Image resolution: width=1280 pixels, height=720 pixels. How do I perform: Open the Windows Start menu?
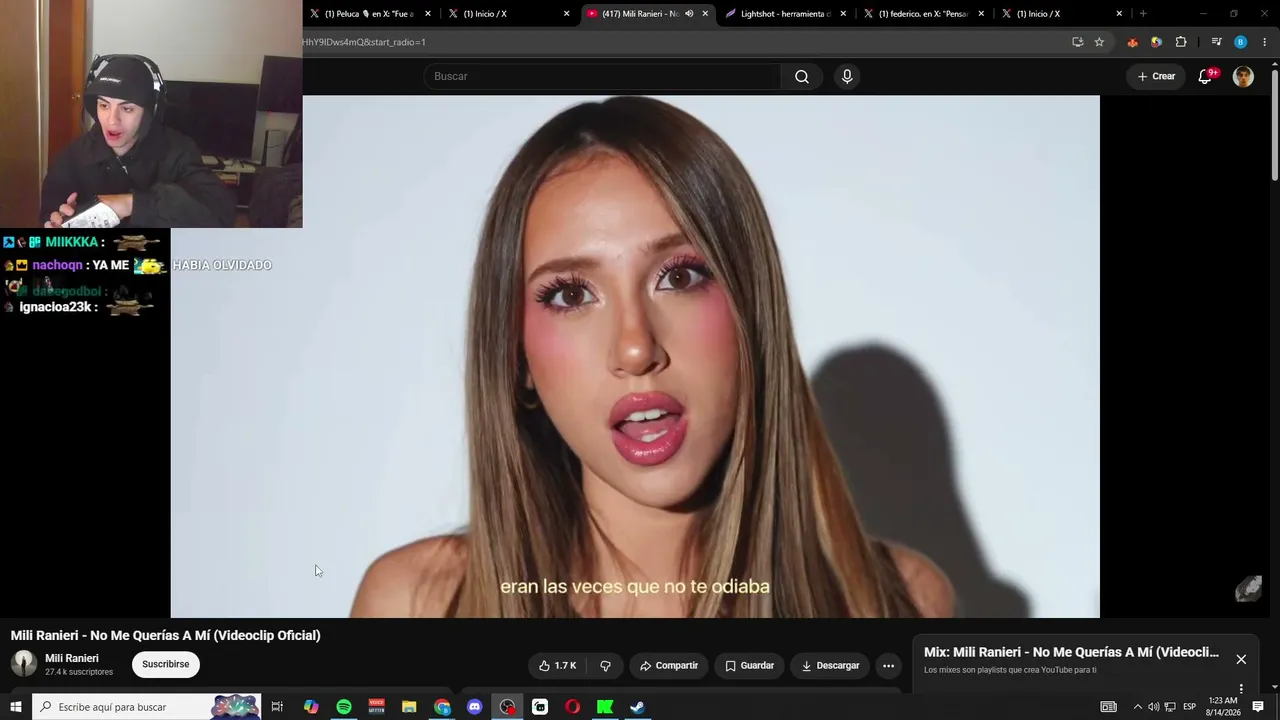[x=15, y=707]
